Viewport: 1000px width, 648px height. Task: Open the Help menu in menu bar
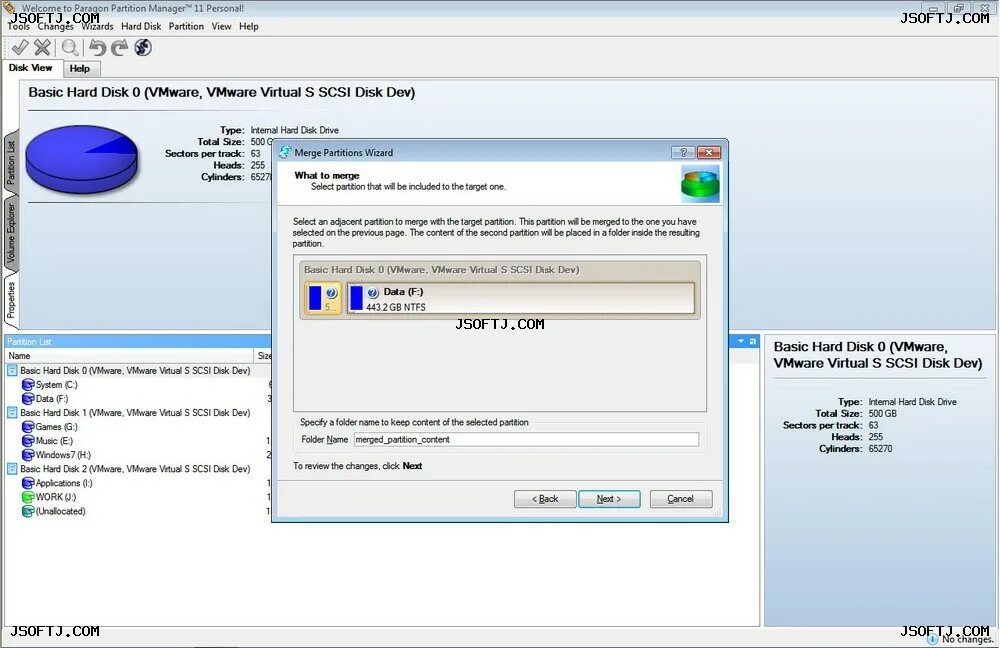tap(249, 26)
